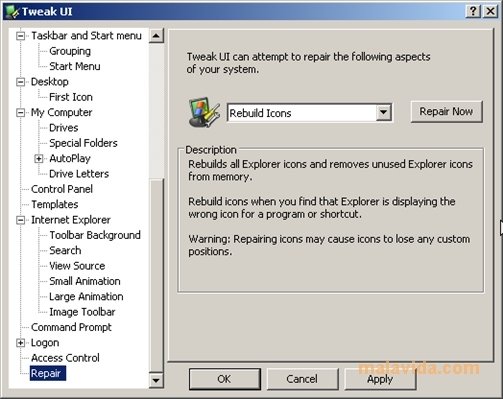Select Taskbar and Start menu in tree

[86, 36]
